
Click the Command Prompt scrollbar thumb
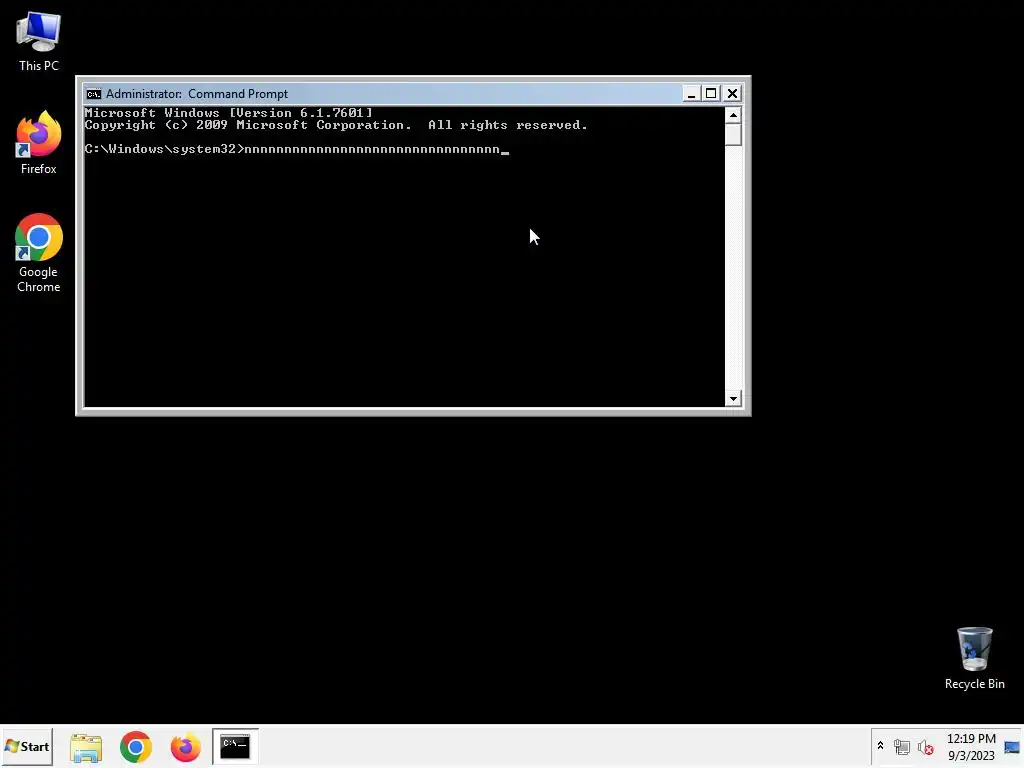click(x=733, y=135)
